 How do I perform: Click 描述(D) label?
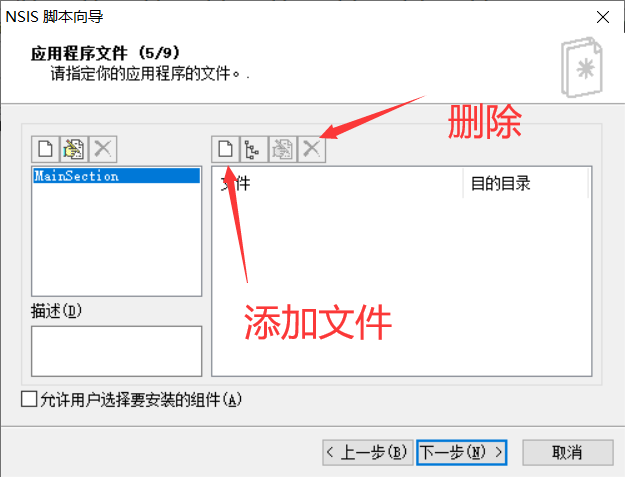56,311
